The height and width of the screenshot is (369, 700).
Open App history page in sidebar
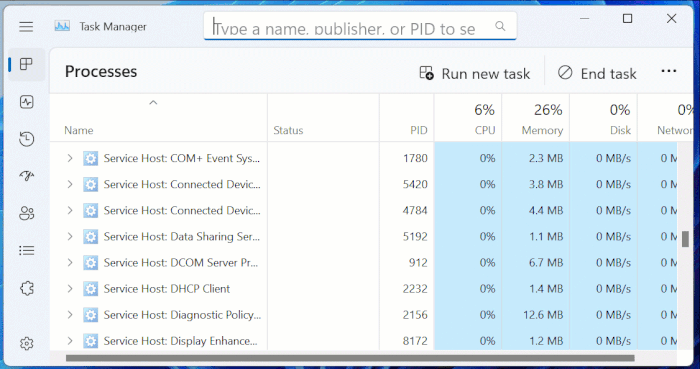click(26, 139)
